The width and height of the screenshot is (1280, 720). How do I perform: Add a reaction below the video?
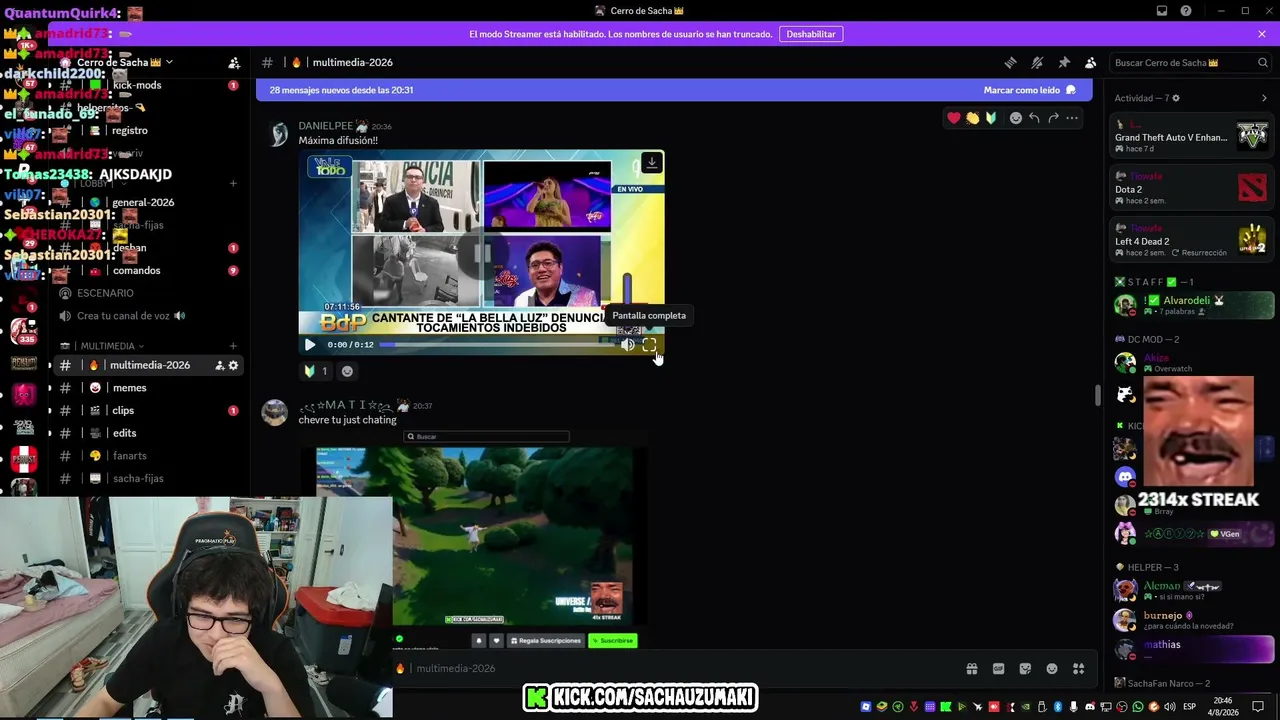(347, 371)
